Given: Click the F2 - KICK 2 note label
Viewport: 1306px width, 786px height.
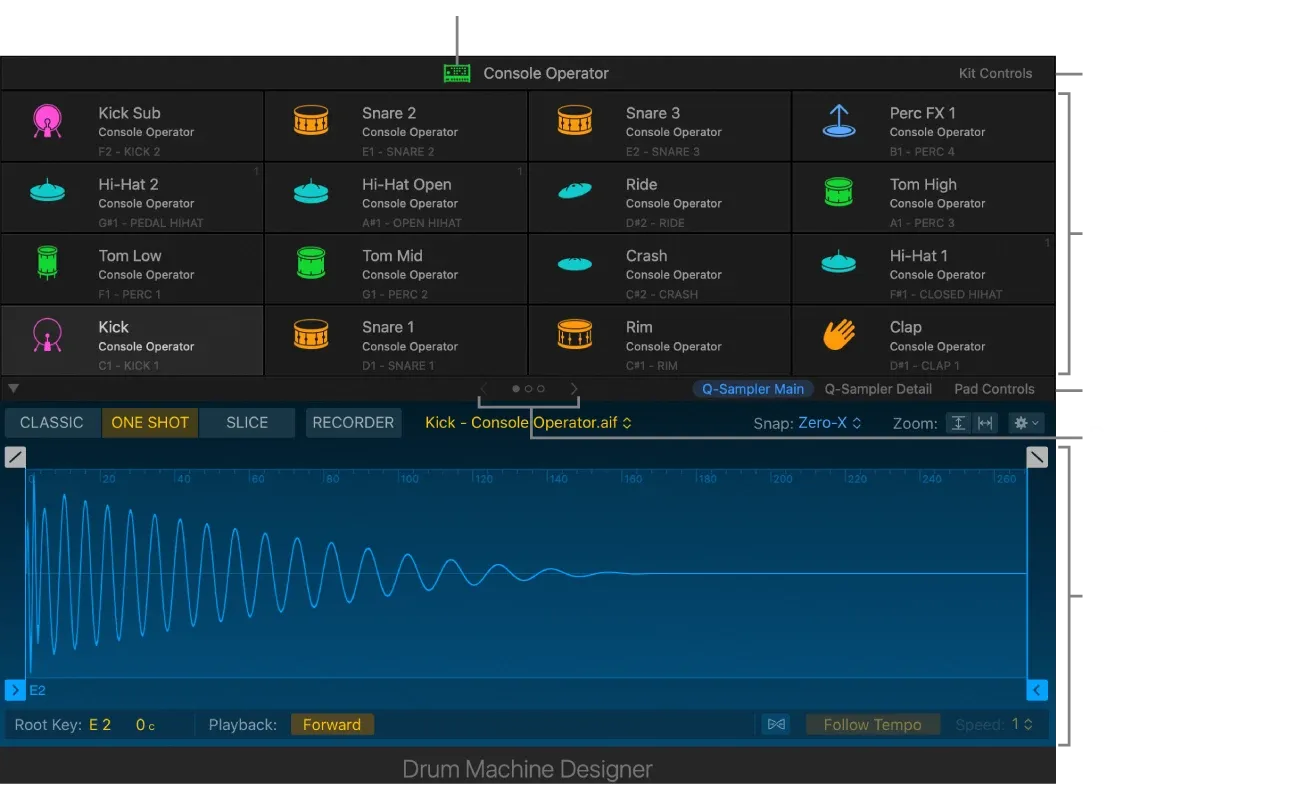Looking at the screenshot, I should [129, 152].
